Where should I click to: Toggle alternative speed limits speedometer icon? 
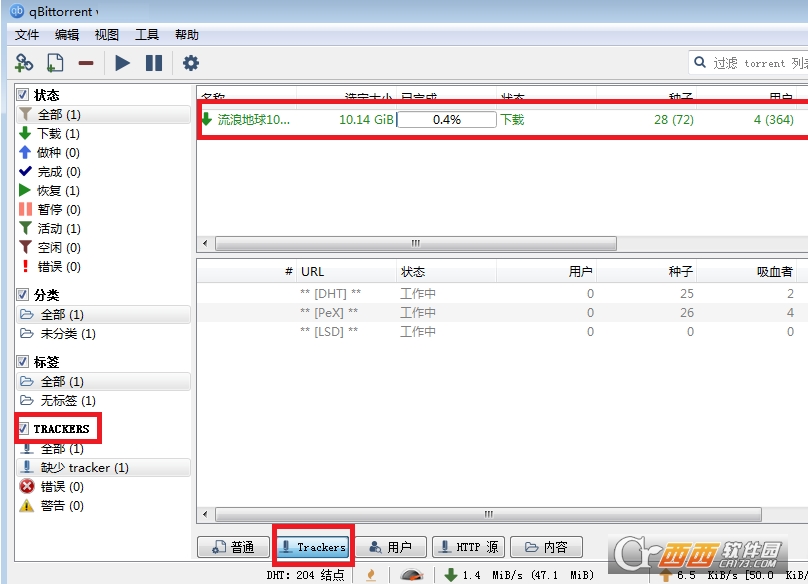(412, 575)
